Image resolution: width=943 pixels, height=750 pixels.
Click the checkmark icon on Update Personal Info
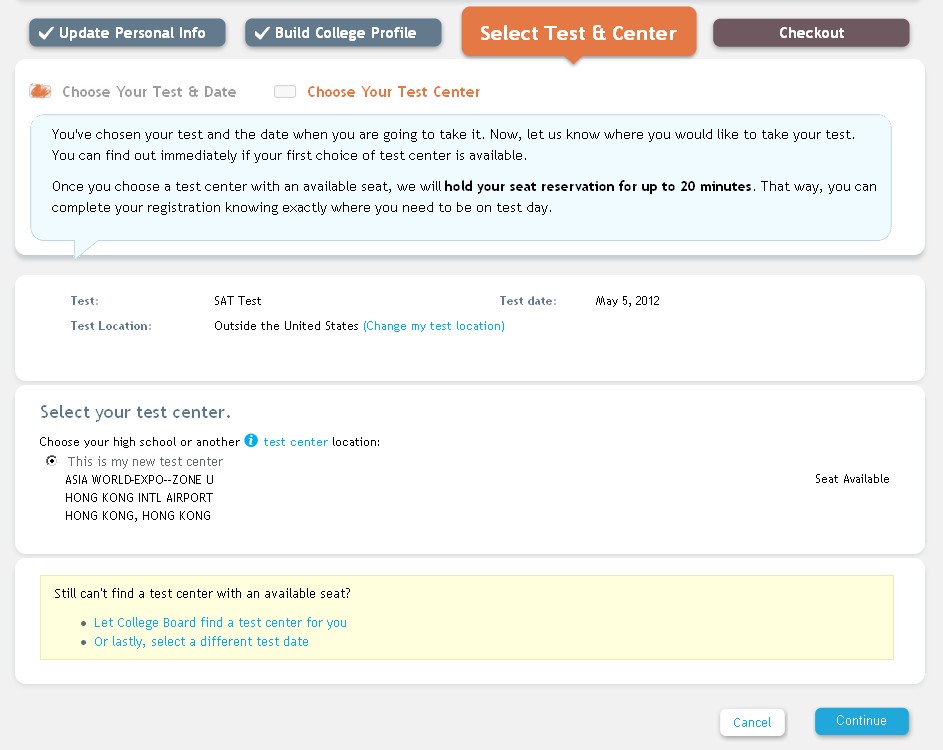pos(45,33)
